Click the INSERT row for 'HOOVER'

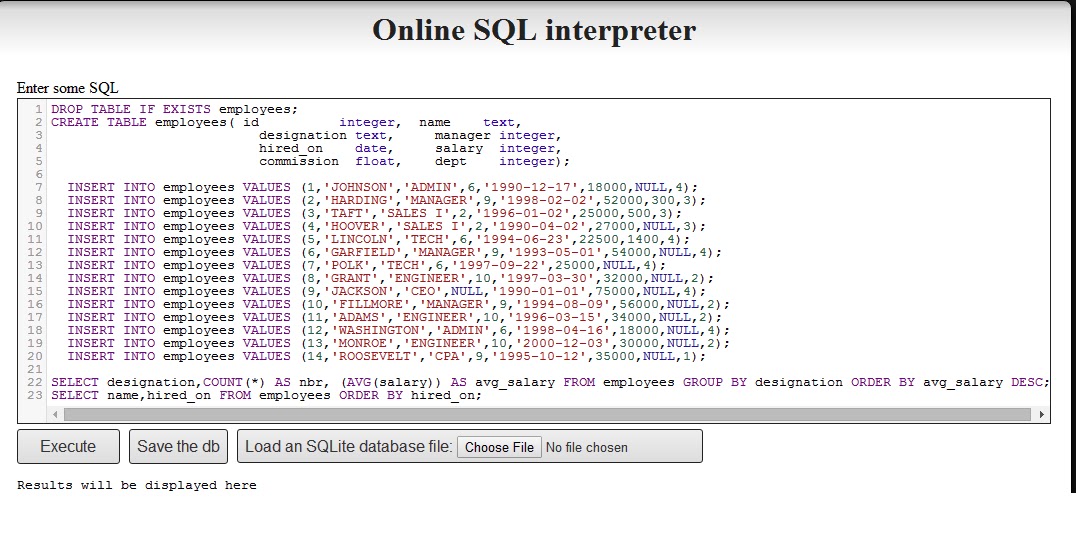point(386,226)
